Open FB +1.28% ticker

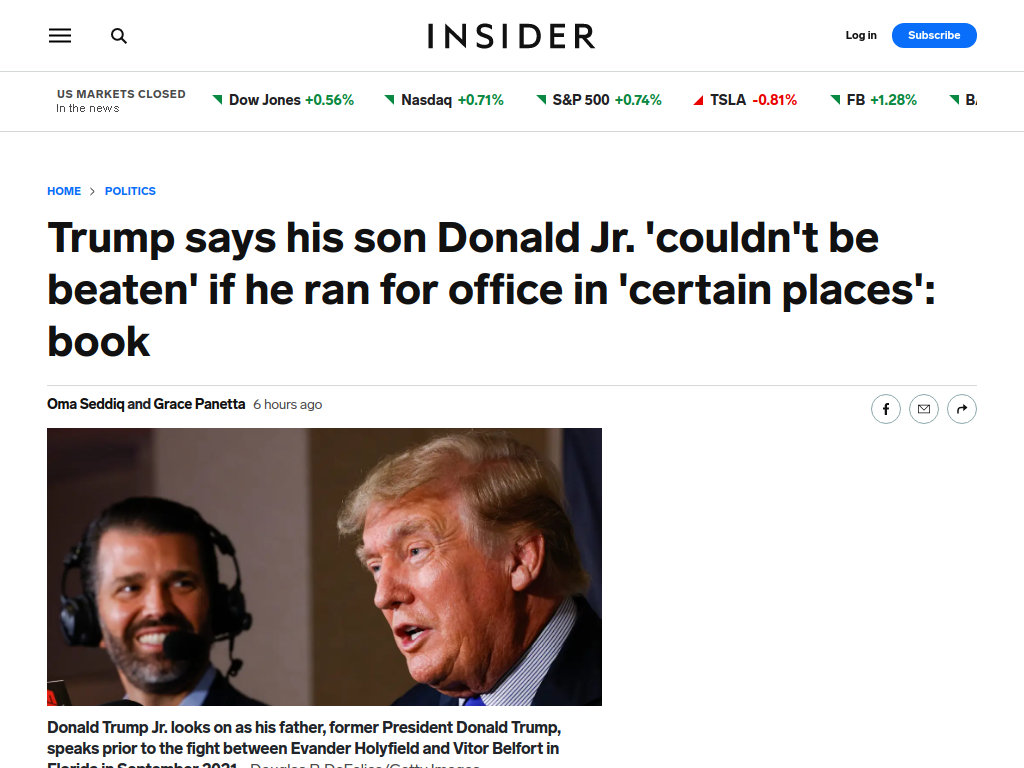click(873, 100)
